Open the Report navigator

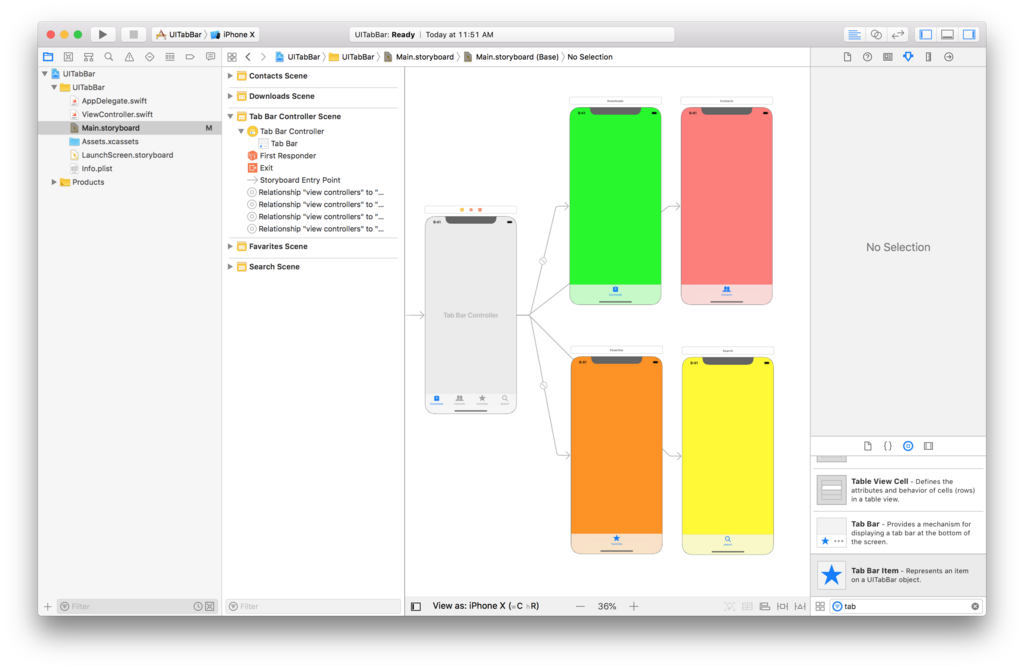(210, 57)
